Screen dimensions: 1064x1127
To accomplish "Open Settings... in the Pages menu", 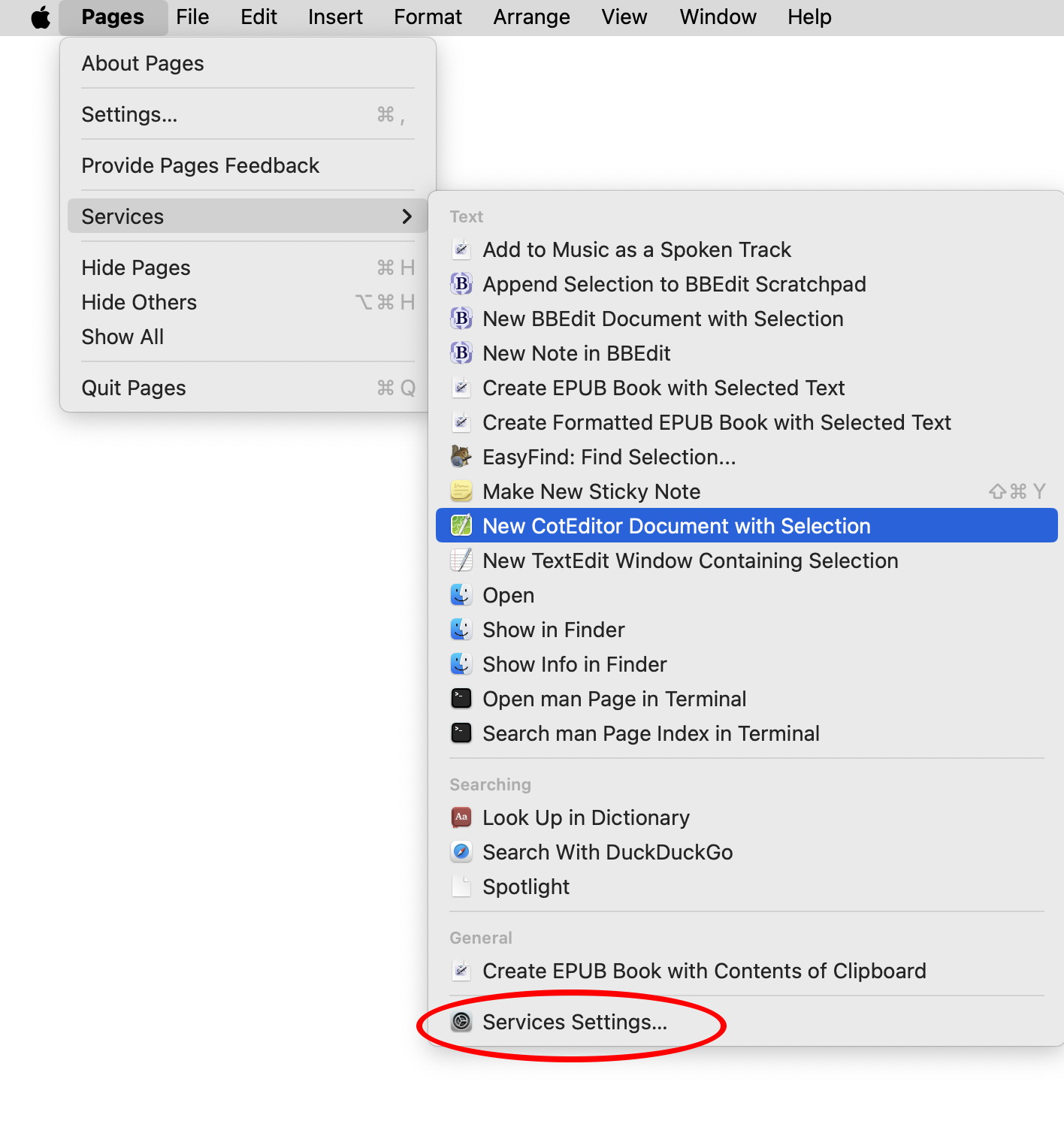I will coord(248,114).
